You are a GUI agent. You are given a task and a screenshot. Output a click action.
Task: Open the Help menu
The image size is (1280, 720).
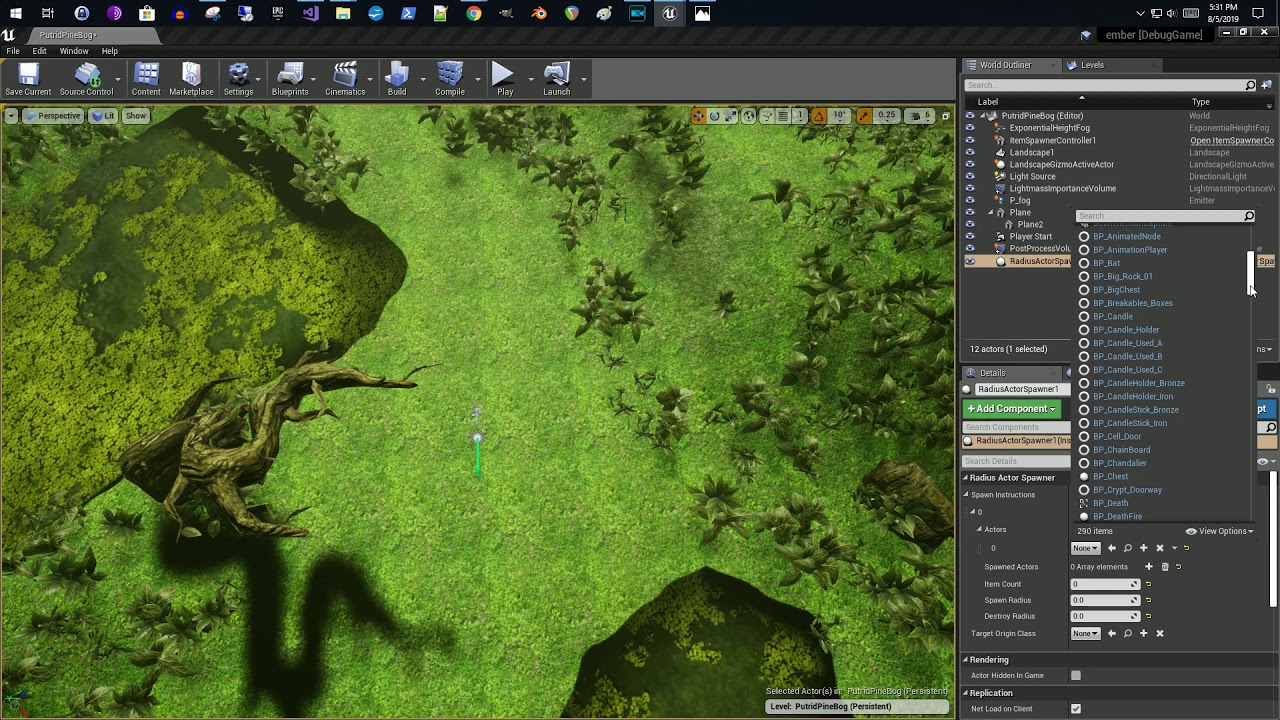109,51
